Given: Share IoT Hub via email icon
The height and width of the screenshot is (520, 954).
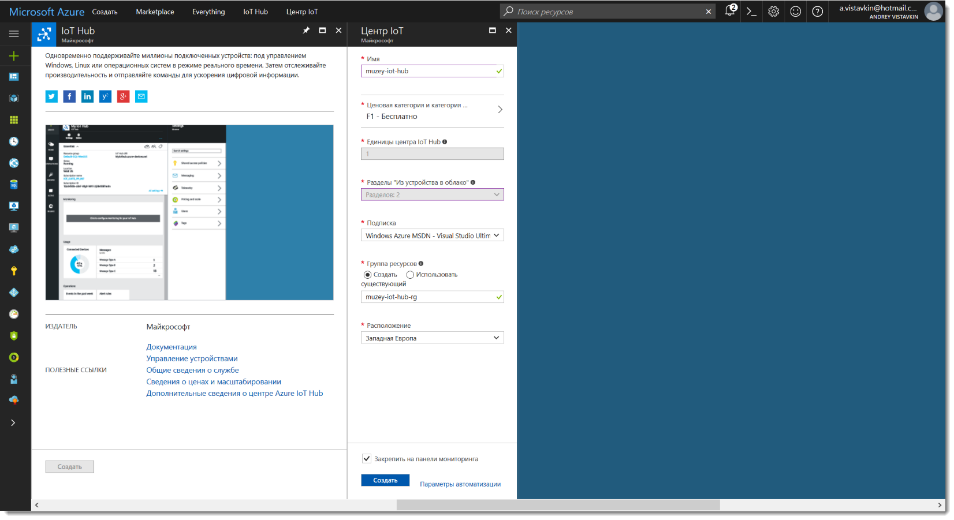Looking at the screenshot, I should point(141,97).
